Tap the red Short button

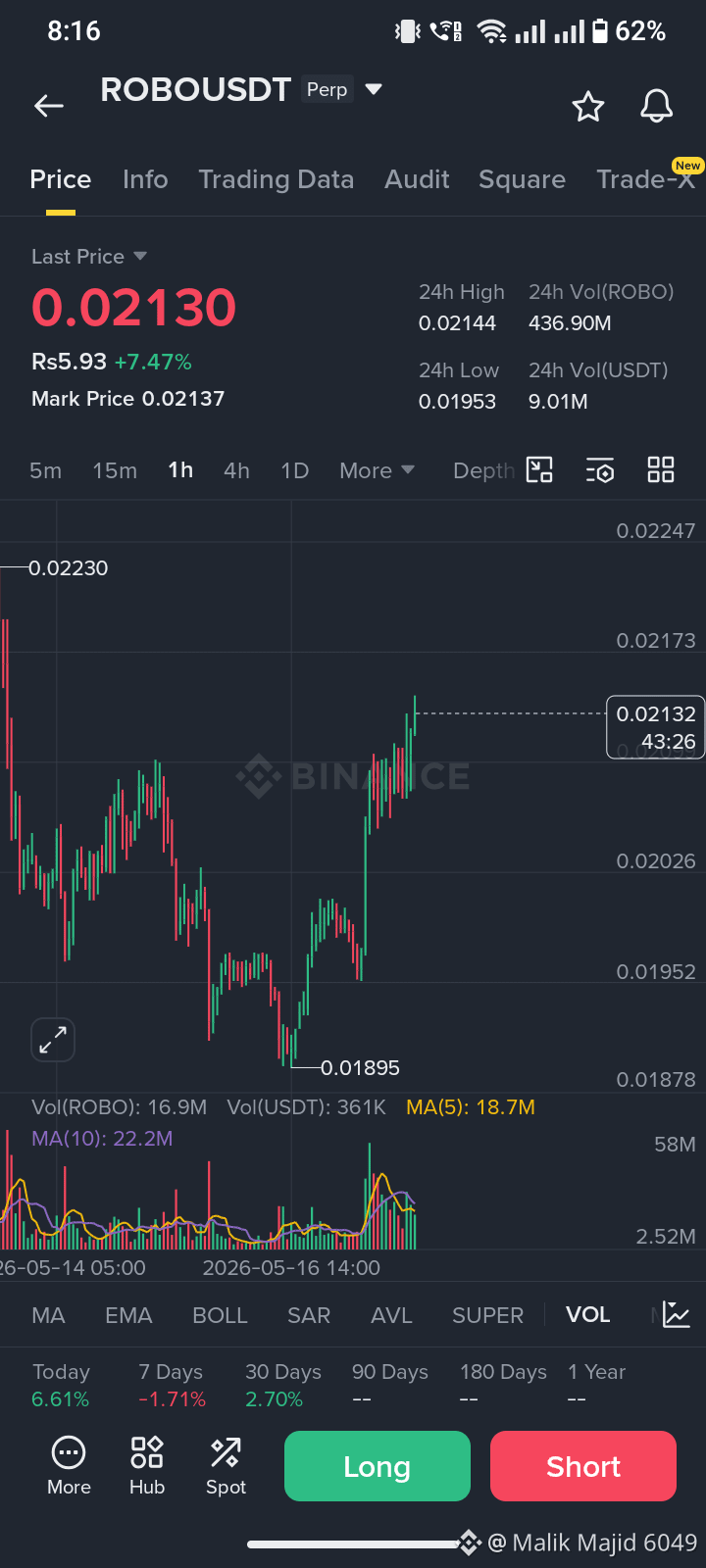[583, 1466]
